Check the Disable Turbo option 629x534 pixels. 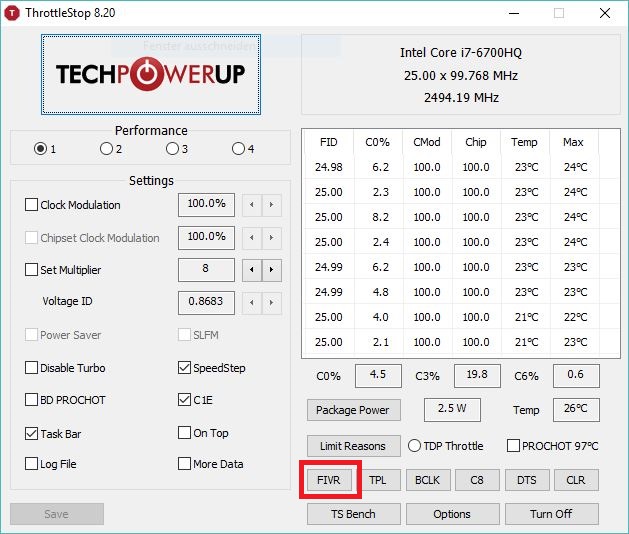pos(32,368)
